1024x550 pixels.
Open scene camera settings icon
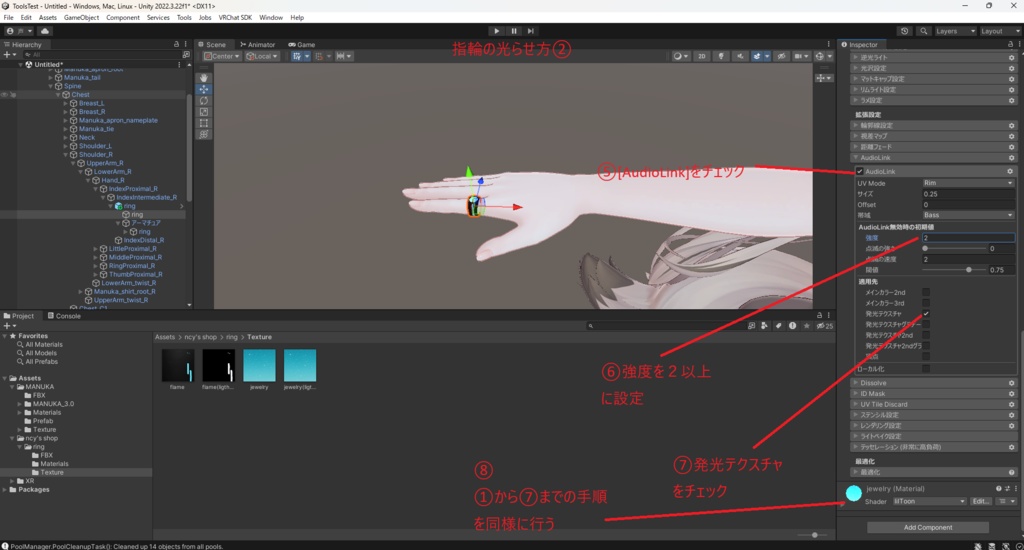point(800,56)
